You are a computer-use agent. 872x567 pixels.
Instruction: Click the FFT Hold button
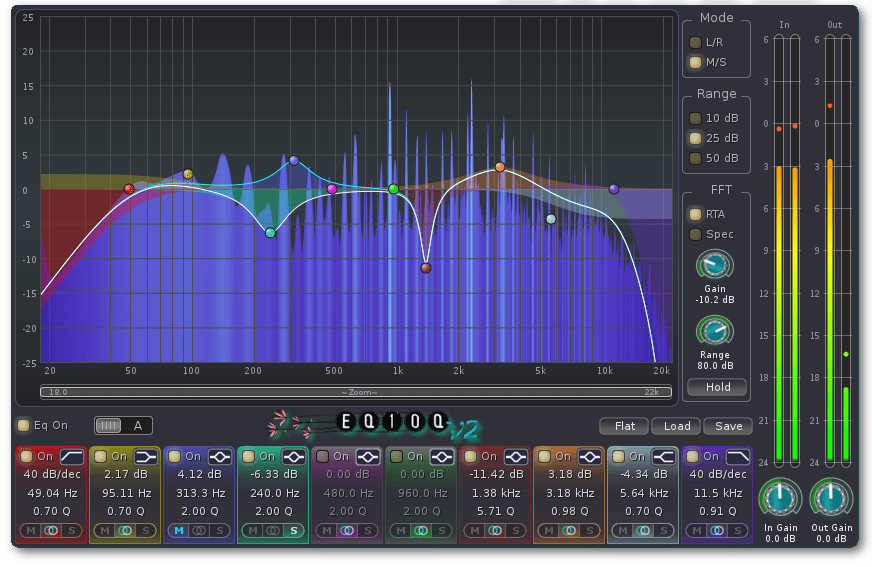(x=717, y=387)
